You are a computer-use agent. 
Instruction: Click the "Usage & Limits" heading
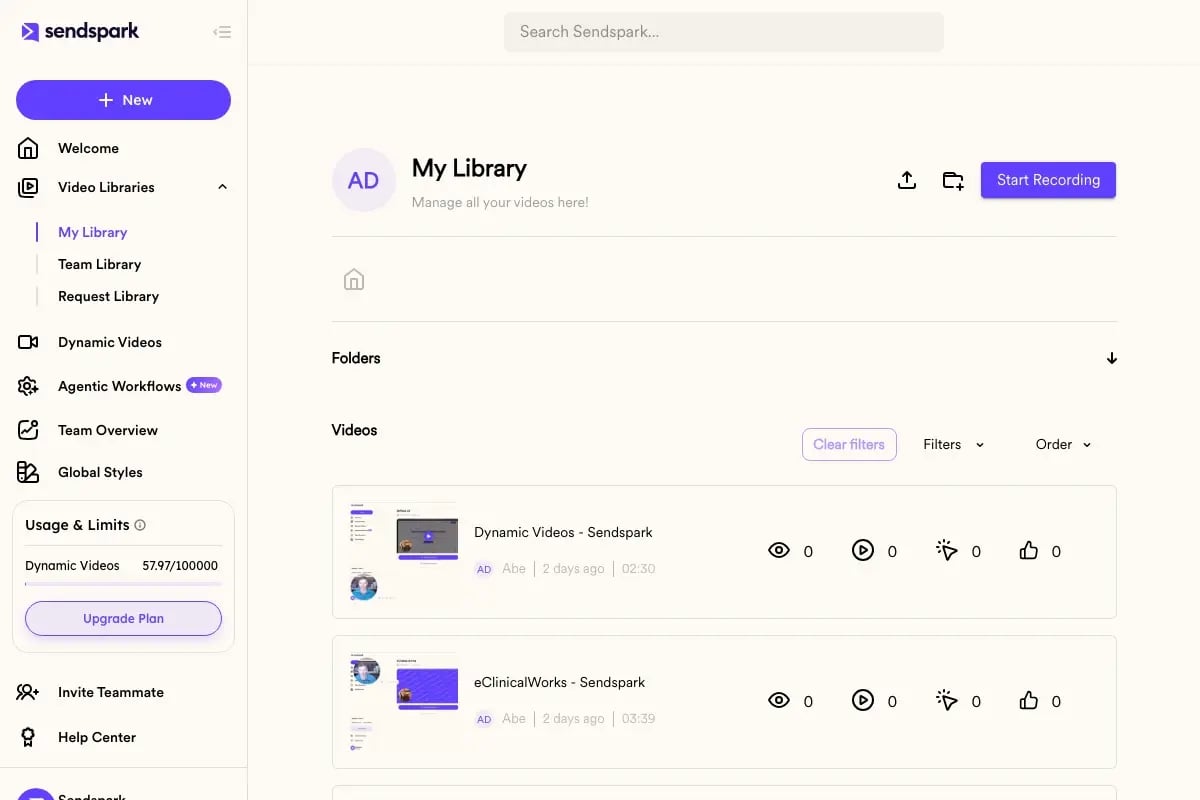(77, 525)
